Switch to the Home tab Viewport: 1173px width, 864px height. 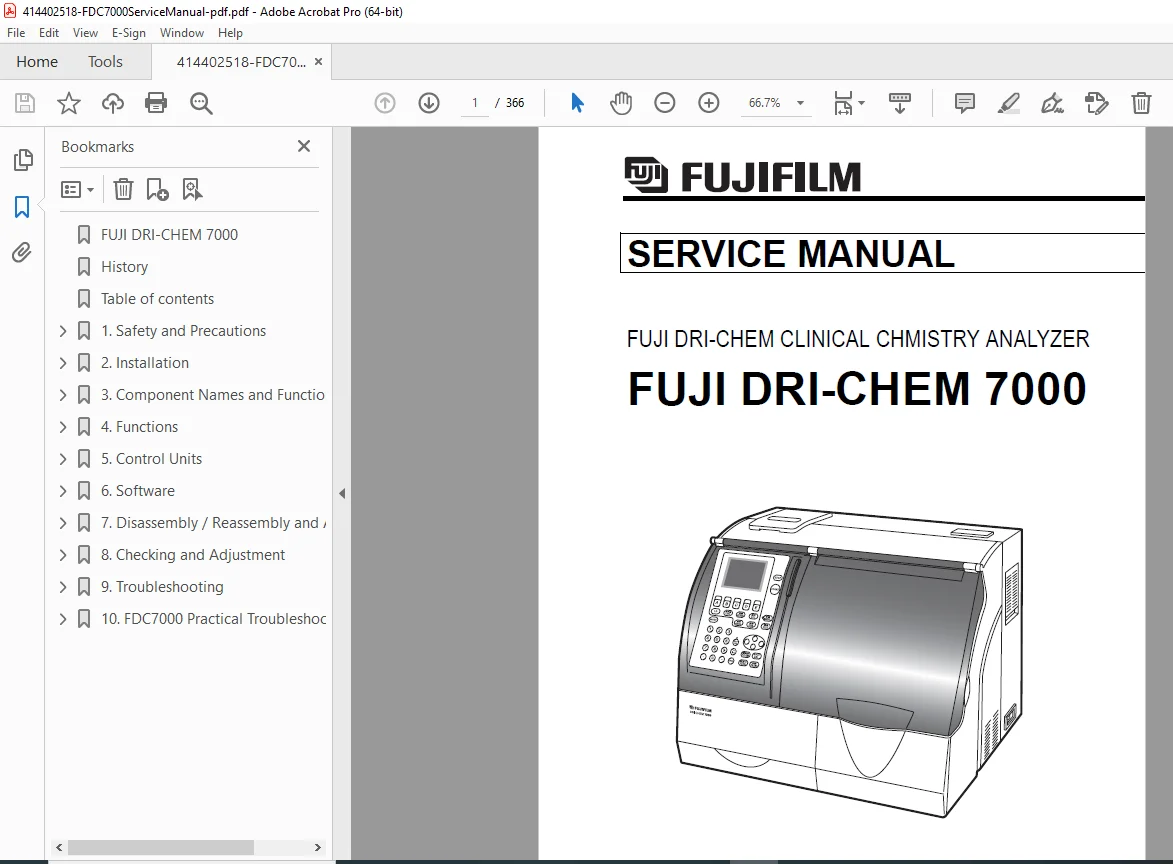[37, 61]
